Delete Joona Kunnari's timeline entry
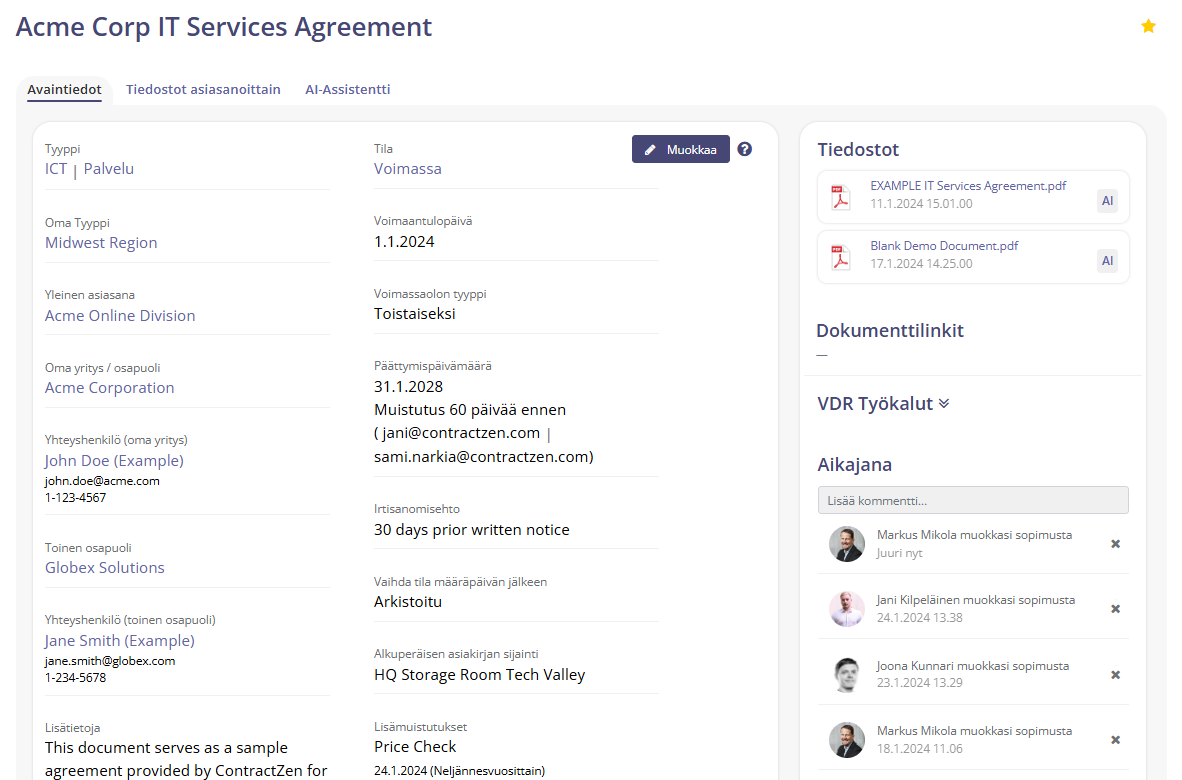 [x=1116, y=674]
